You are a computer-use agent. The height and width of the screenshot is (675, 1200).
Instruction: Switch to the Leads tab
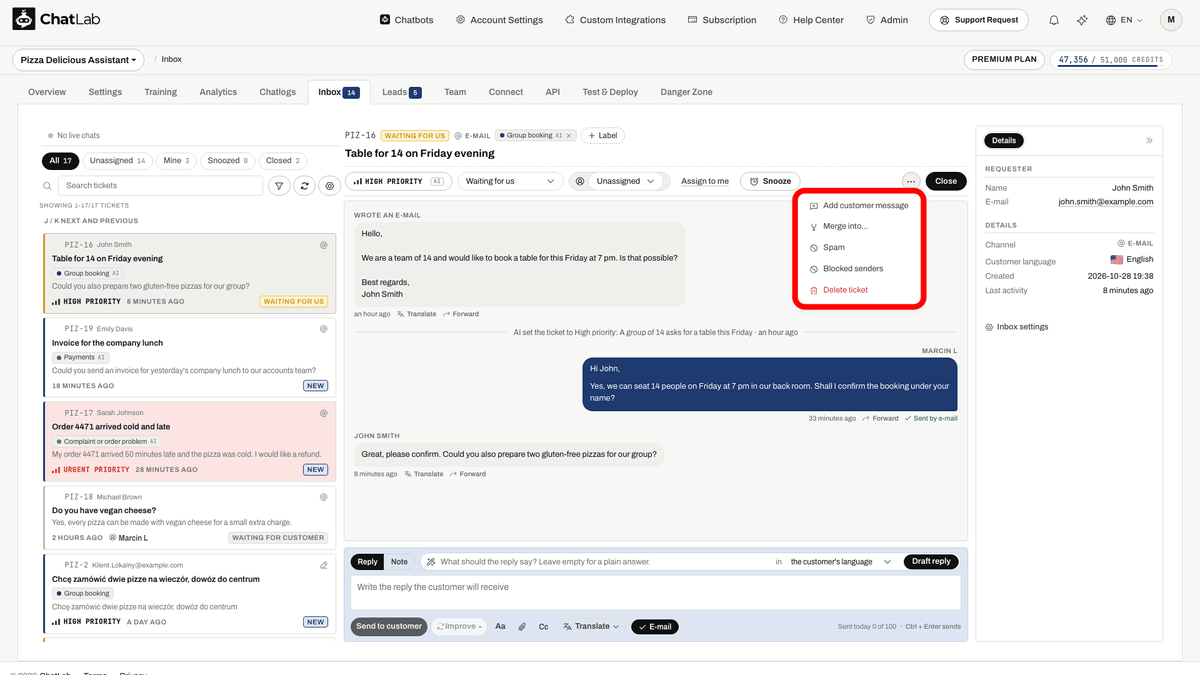click(401, 92)
